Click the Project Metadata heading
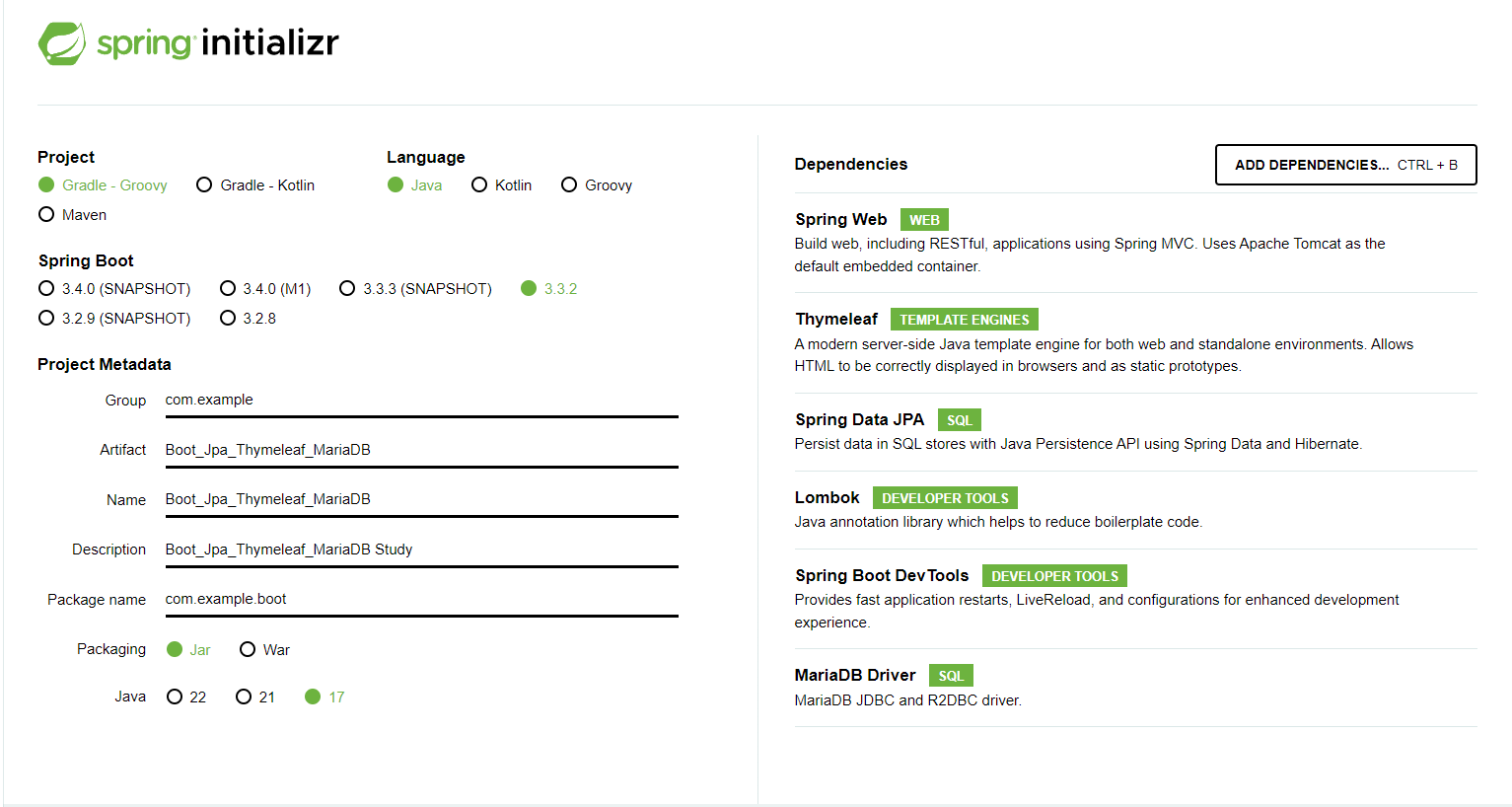Screen dimensions: 1512x807 105,364
